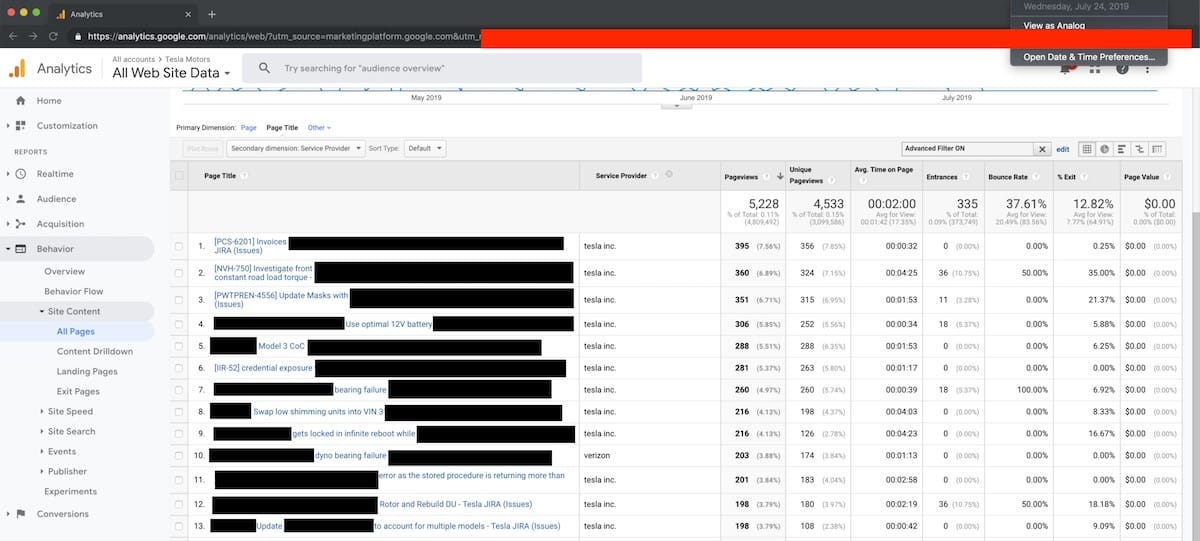Click the browser back arrow
Viewport: 1200px width, 541px height.
point(12,36)
